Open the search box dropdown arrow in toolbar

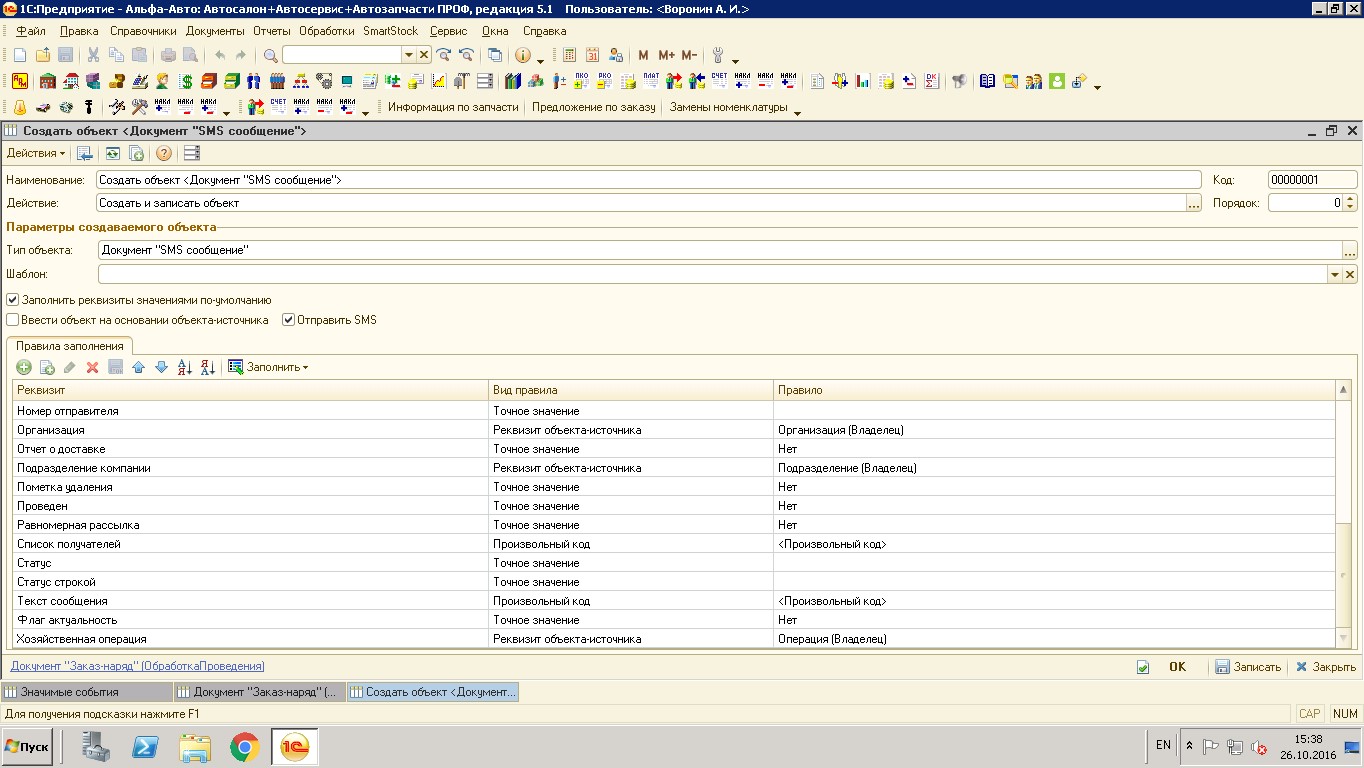408,55
